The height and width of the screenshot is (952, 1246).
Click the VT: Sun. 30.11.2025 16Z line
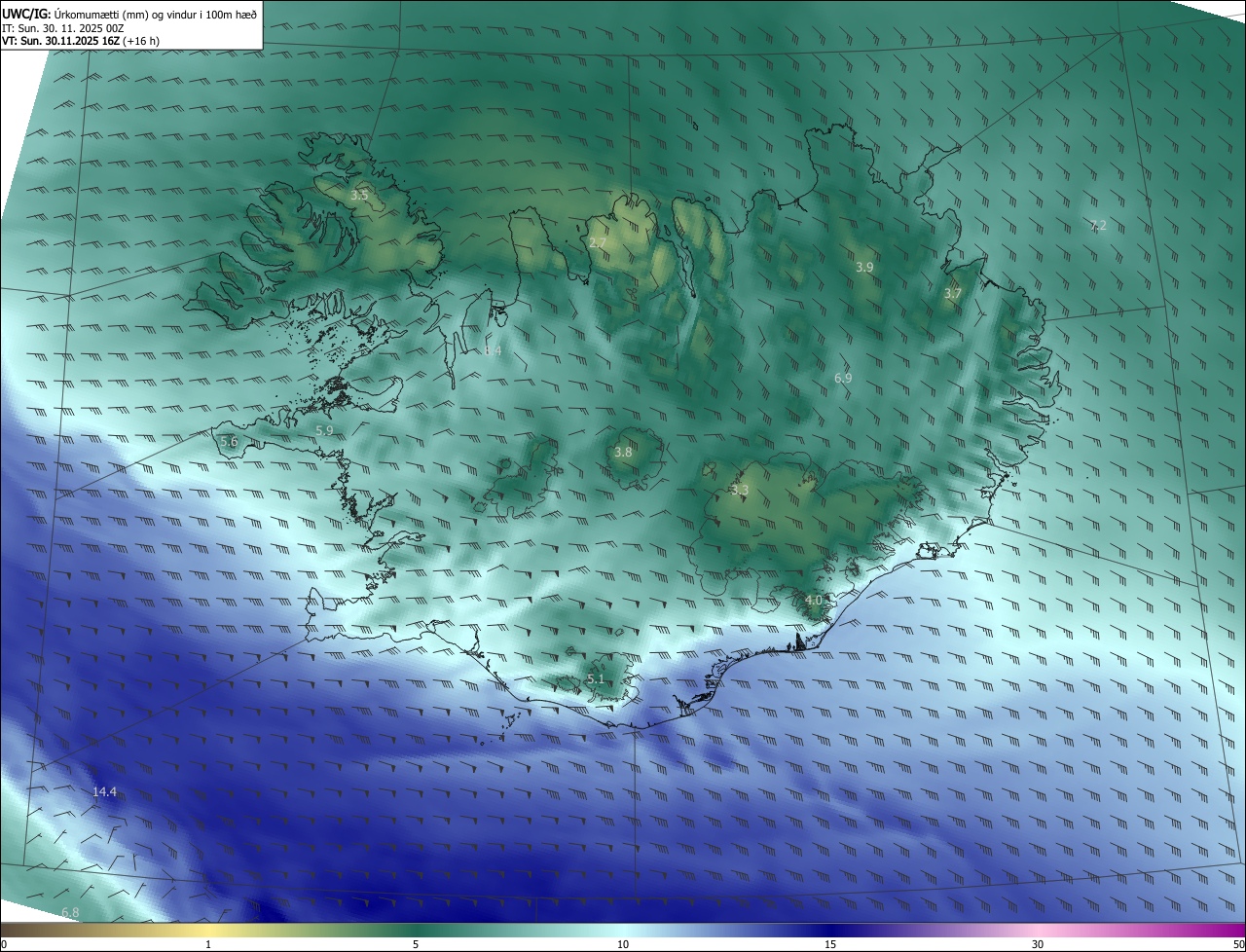(x=81, y=42)
